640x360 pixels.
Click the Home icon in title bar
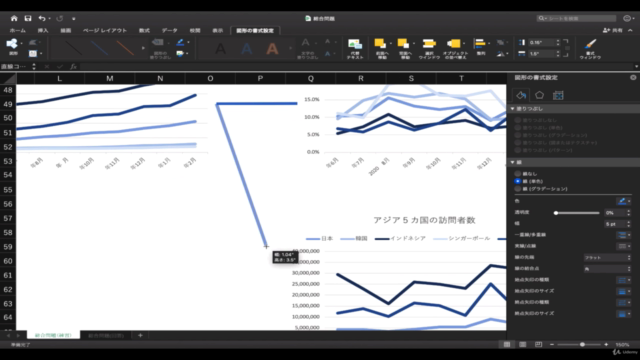(14, 18)
